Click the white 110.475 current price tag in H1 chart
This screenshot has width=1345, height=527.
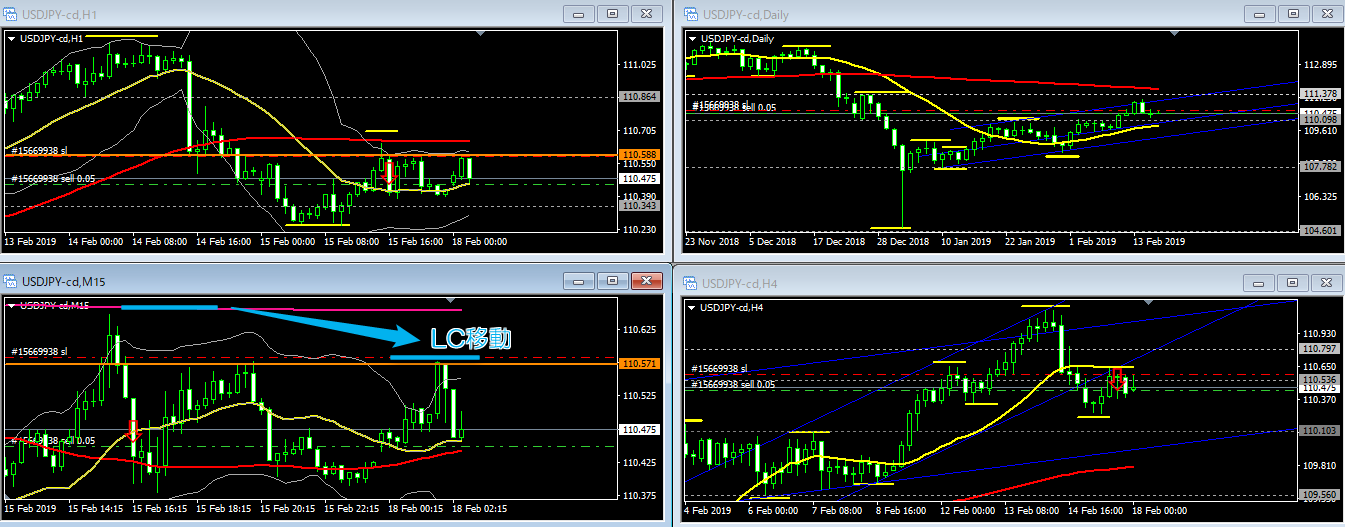click(639, 178)
